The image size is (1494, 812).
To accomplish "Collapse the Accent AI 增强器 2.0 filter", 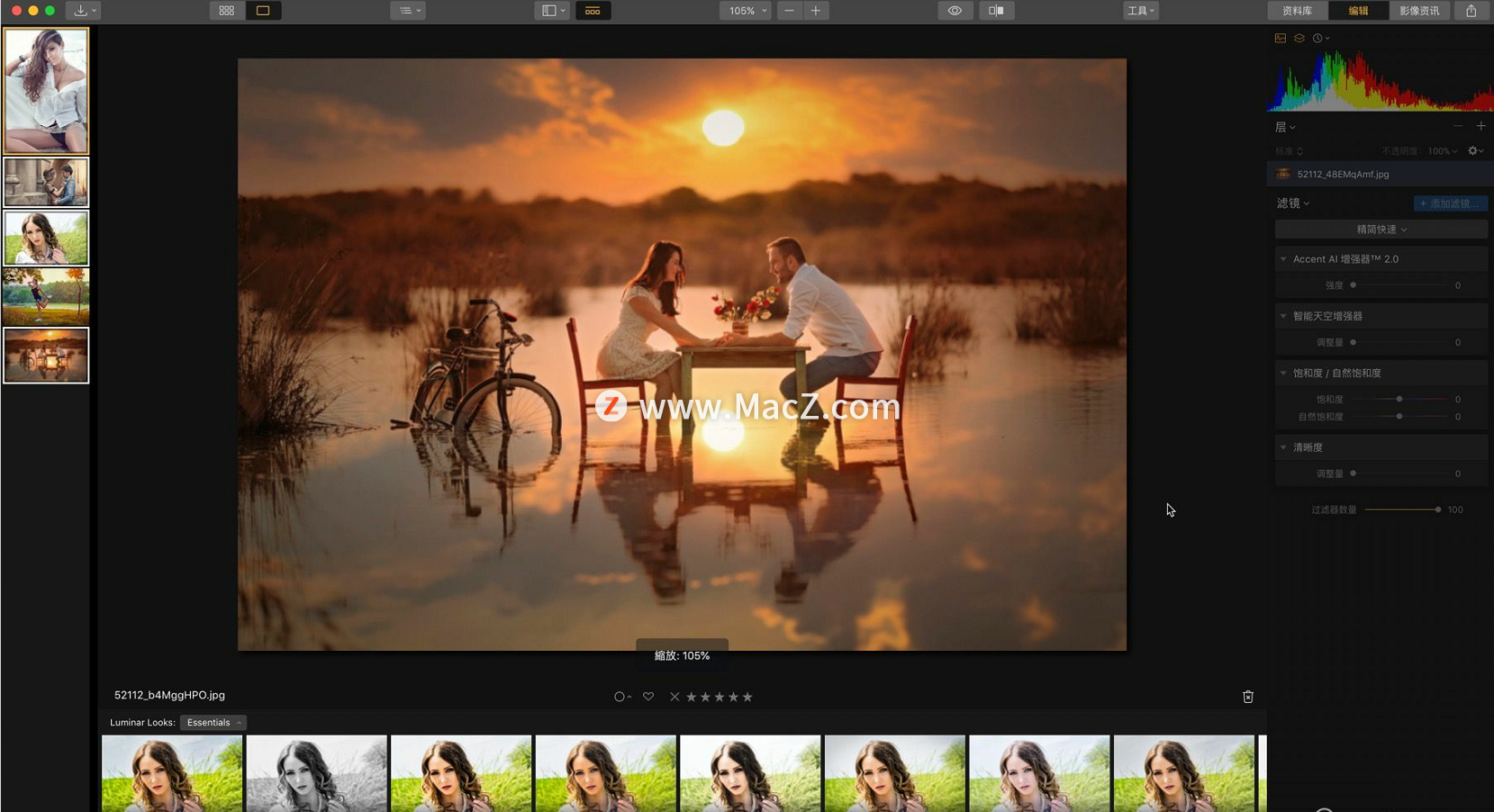I will coord(1283,259).
